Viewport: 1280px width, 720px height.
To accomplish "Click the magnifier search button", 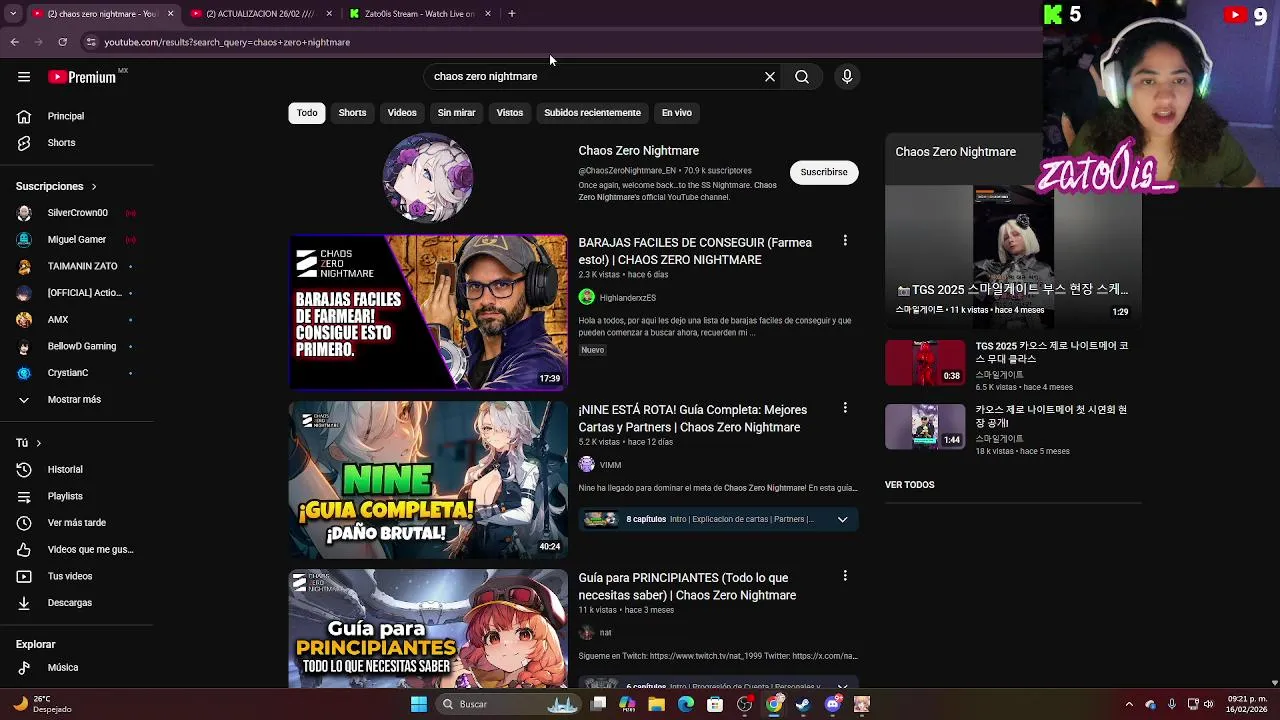I will point(802,76).
